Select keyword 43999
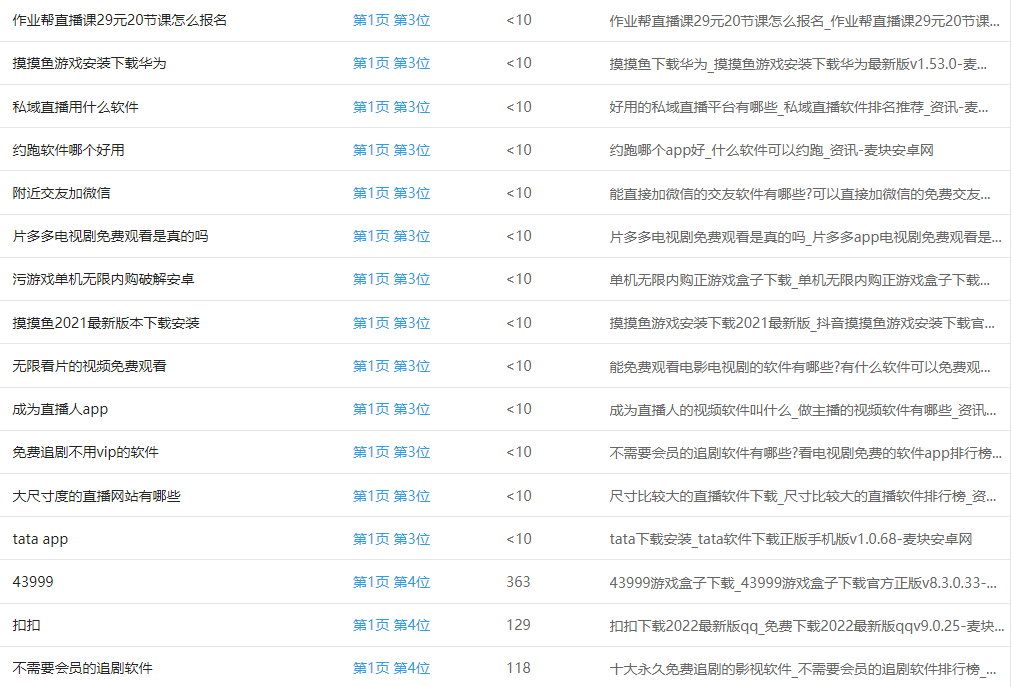Screen dimensions: 1013x687 pyautogui.click(x=33, y=582)
